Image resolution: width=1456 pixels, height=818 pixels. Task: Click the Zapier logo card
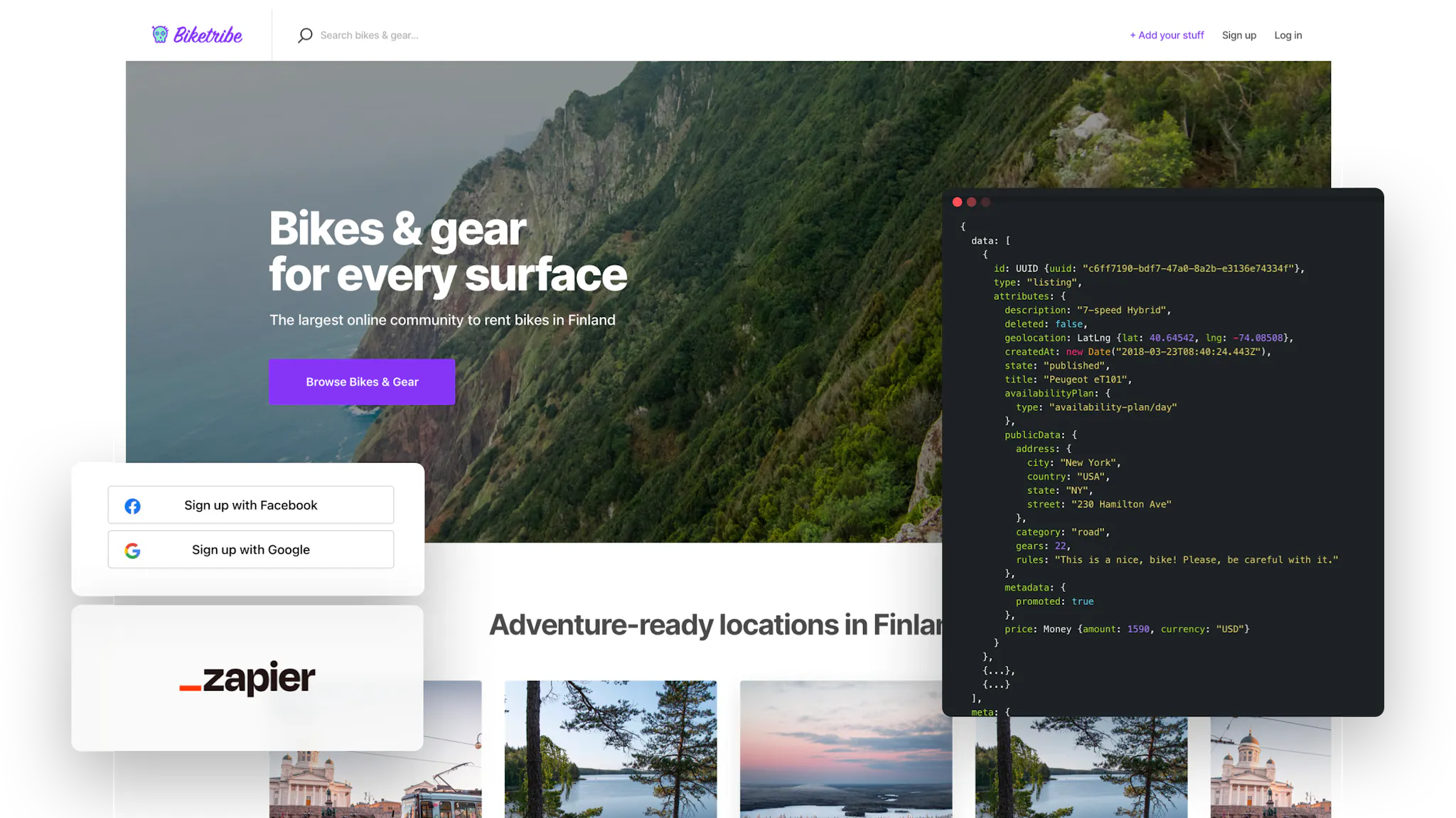coord(247,678)
